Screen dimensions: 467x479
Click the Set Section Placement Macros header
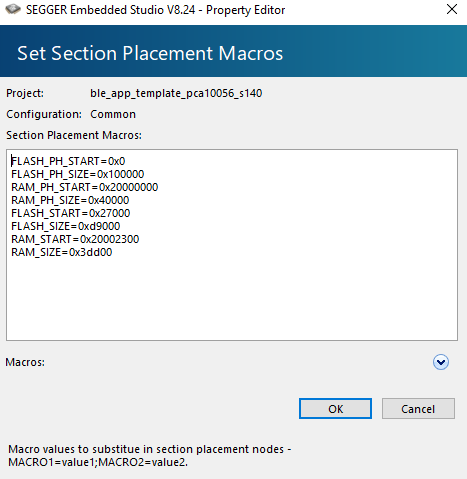click(150, 53)
